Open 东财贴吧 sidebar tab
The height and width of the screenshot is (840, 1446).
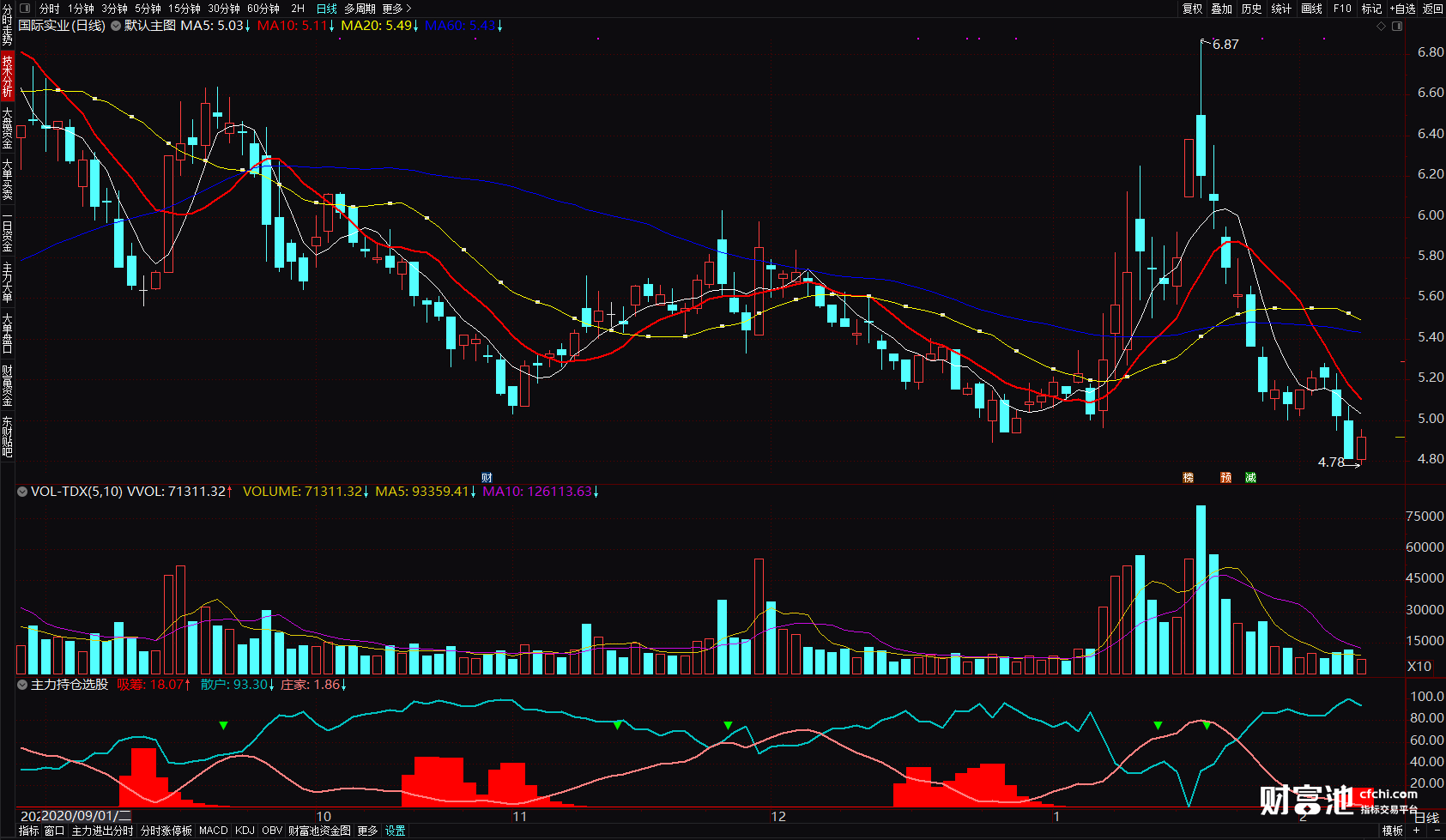pyautogui.click(x=7, y=437)
